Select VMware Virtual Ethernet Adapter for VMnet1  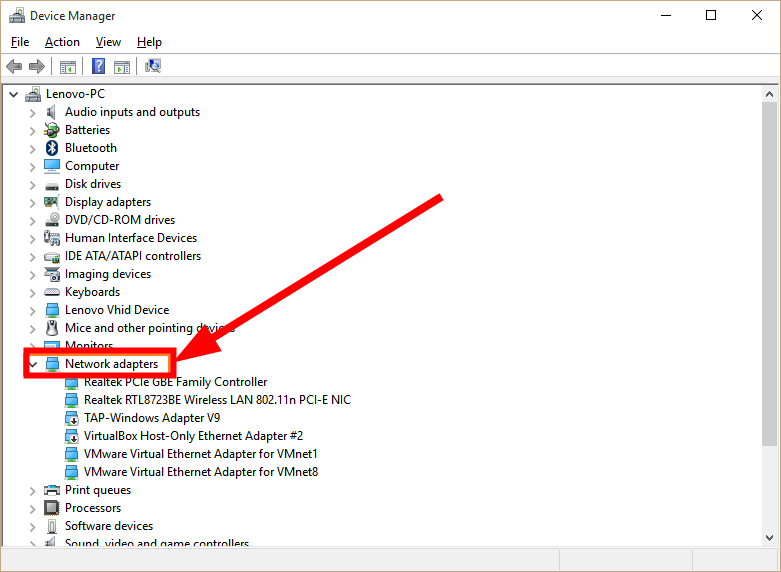coord(201,454)
